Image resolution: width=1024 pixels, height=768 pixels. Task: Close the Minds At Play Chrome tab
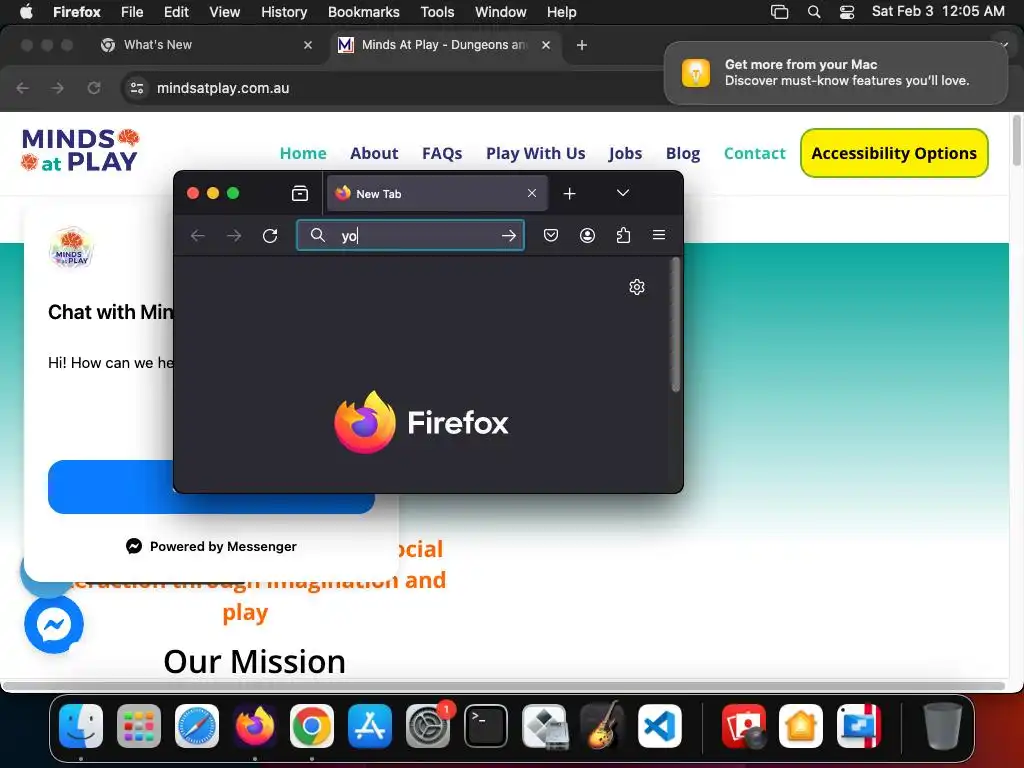[546, 45]
